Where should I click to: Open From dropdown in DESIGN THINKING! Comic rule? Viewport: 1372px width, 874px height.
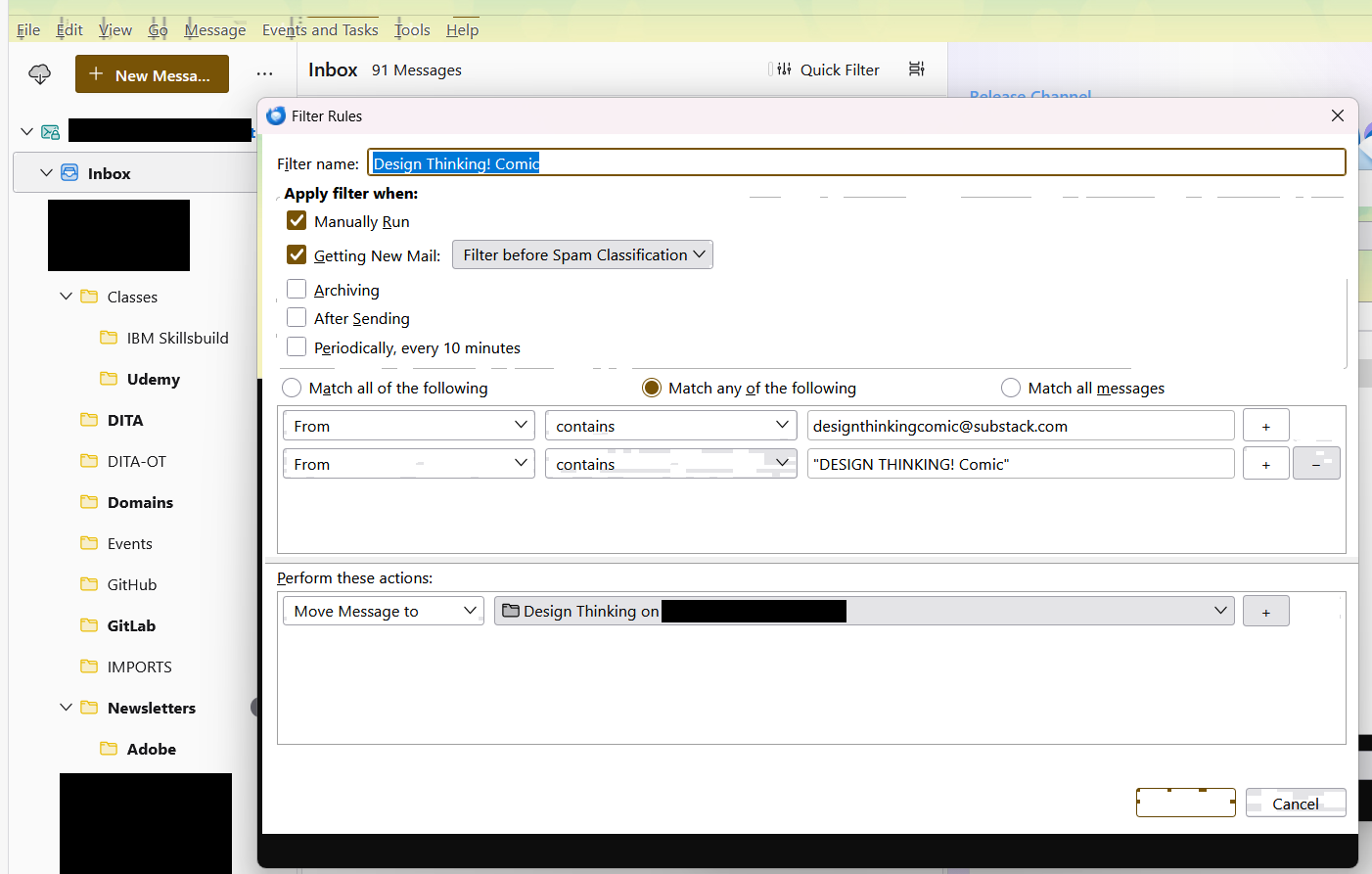(409, 464)
